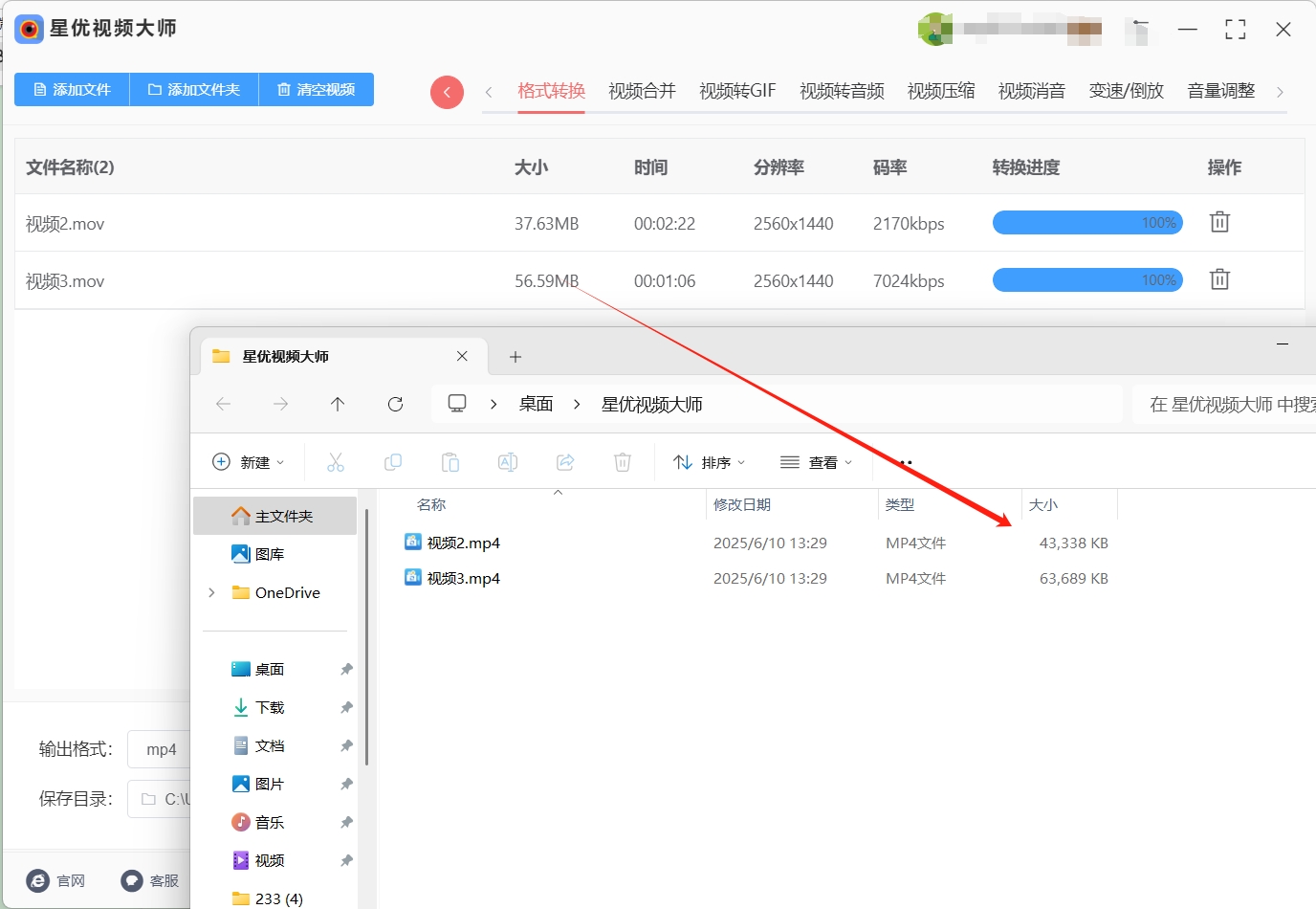Expand the chevron before 桌面 in the breadcrumb
This screenshot has height=909, width=1316.
pos(493,404)
